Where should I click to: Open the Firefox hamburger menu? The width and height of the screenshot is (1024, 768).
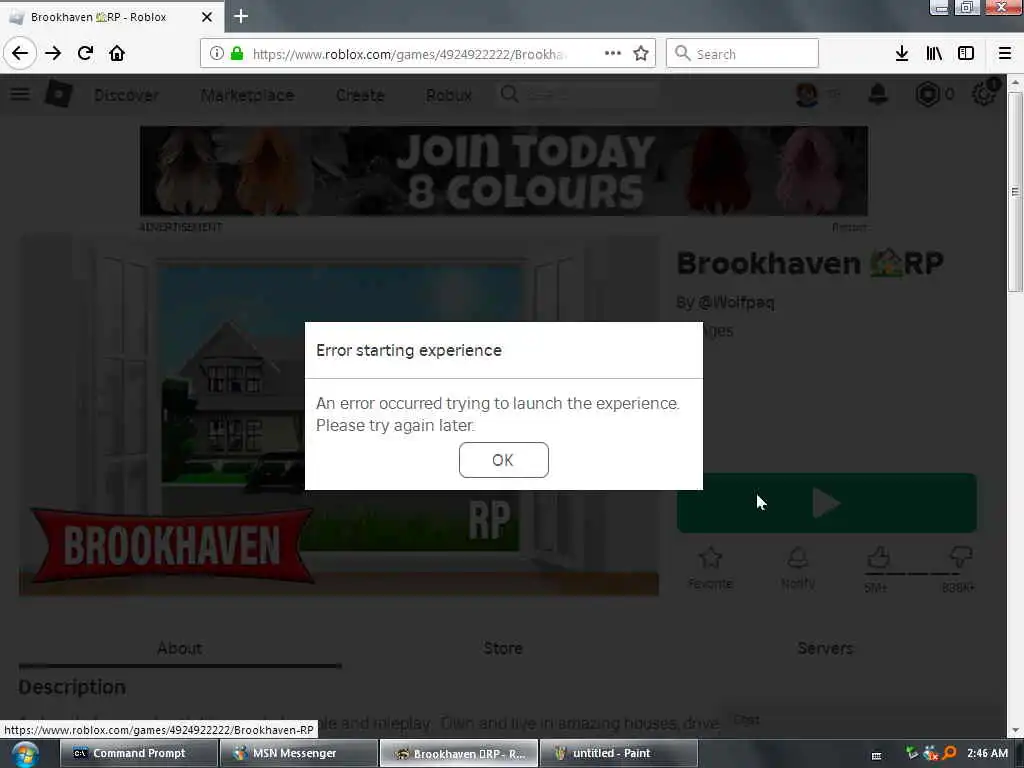[1004, 53]
